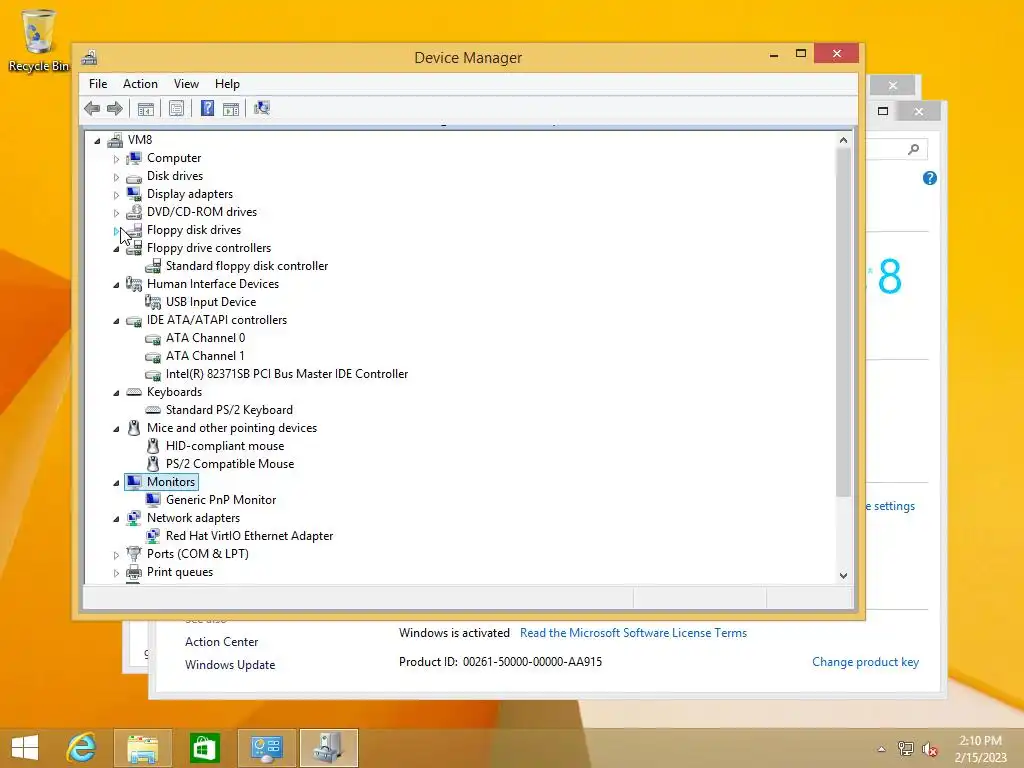Click Scan for hardware changes toolbar icon

tap(262, 108)
